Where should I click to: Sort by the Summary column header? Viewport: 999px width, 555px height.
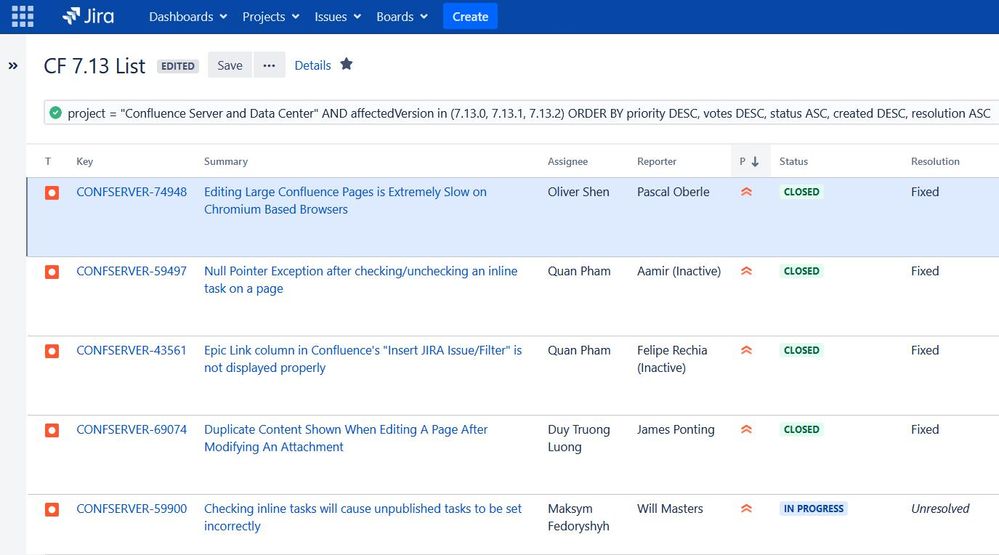click(x=226, y=161)
